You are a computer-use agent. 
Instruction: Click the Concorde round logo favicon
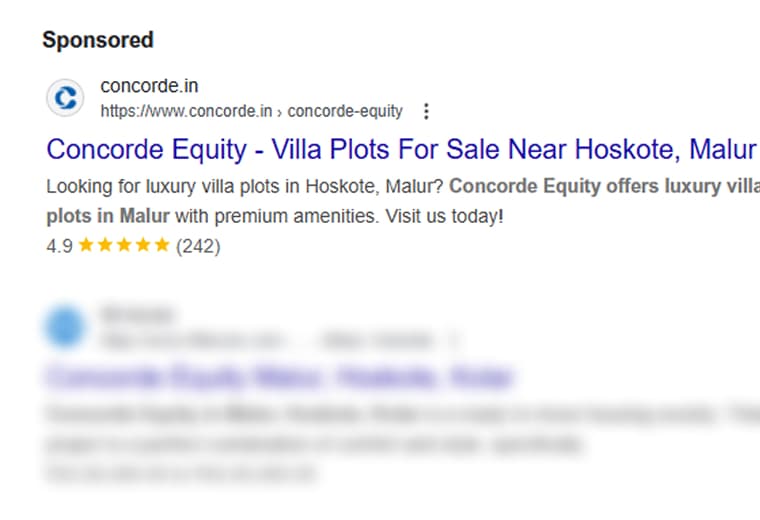tap(65, 98)
